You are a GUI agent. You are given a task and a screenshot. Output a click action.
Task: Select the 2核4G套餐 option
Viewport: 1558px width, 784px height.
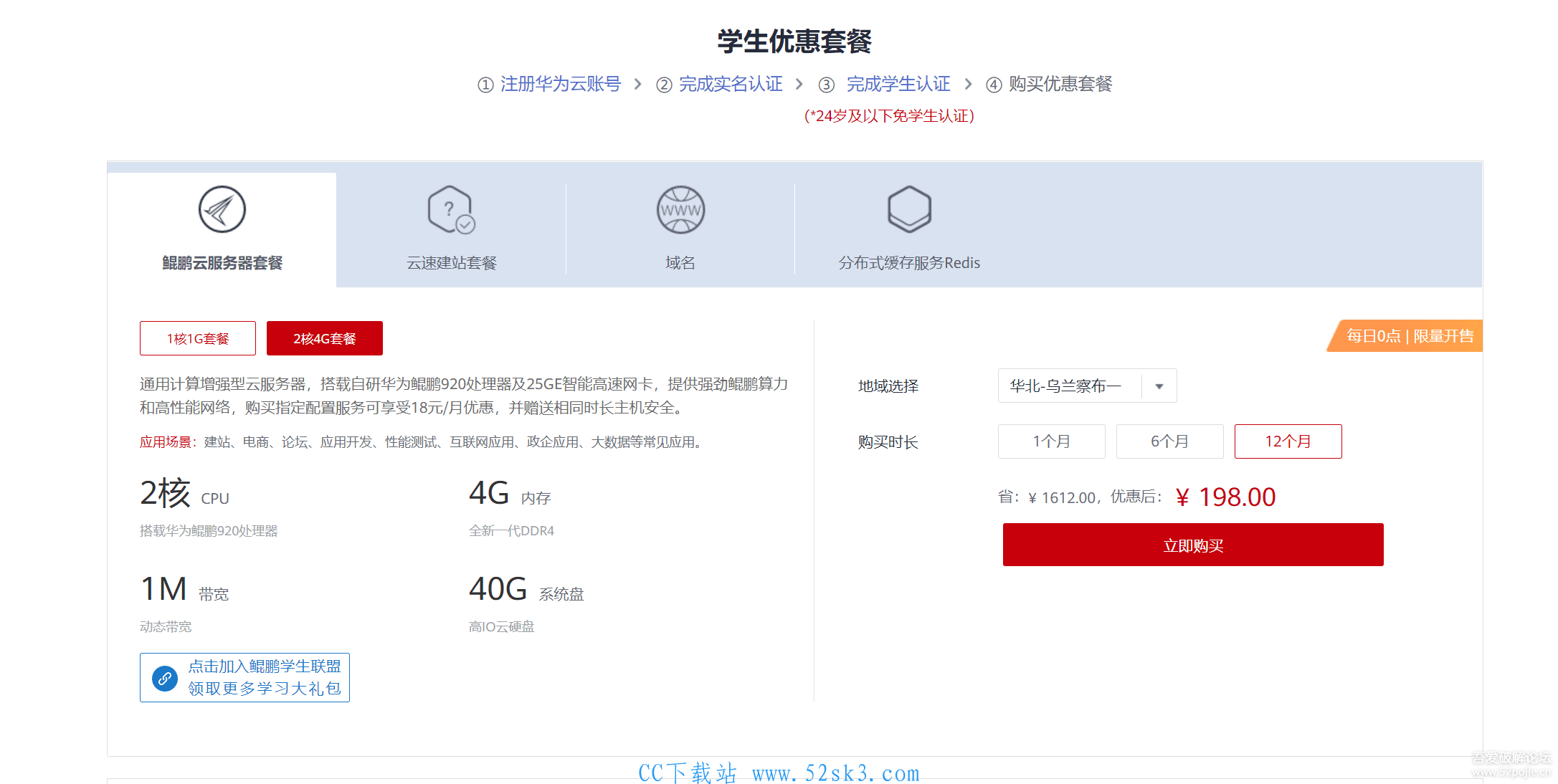click(x=325, y=338)
